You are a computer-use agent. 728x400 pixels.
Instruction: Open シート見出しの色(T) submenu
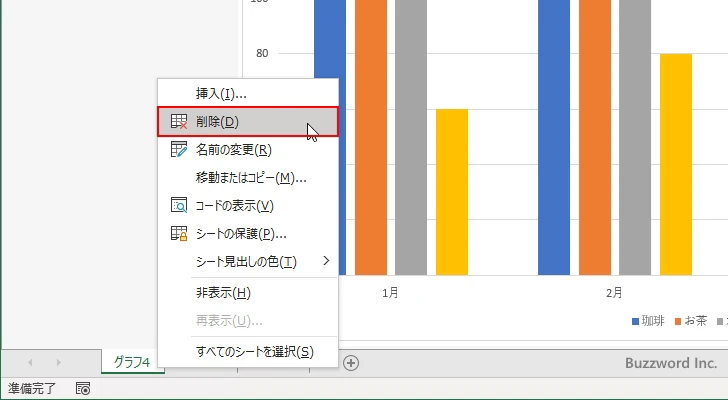pos(248,261)
